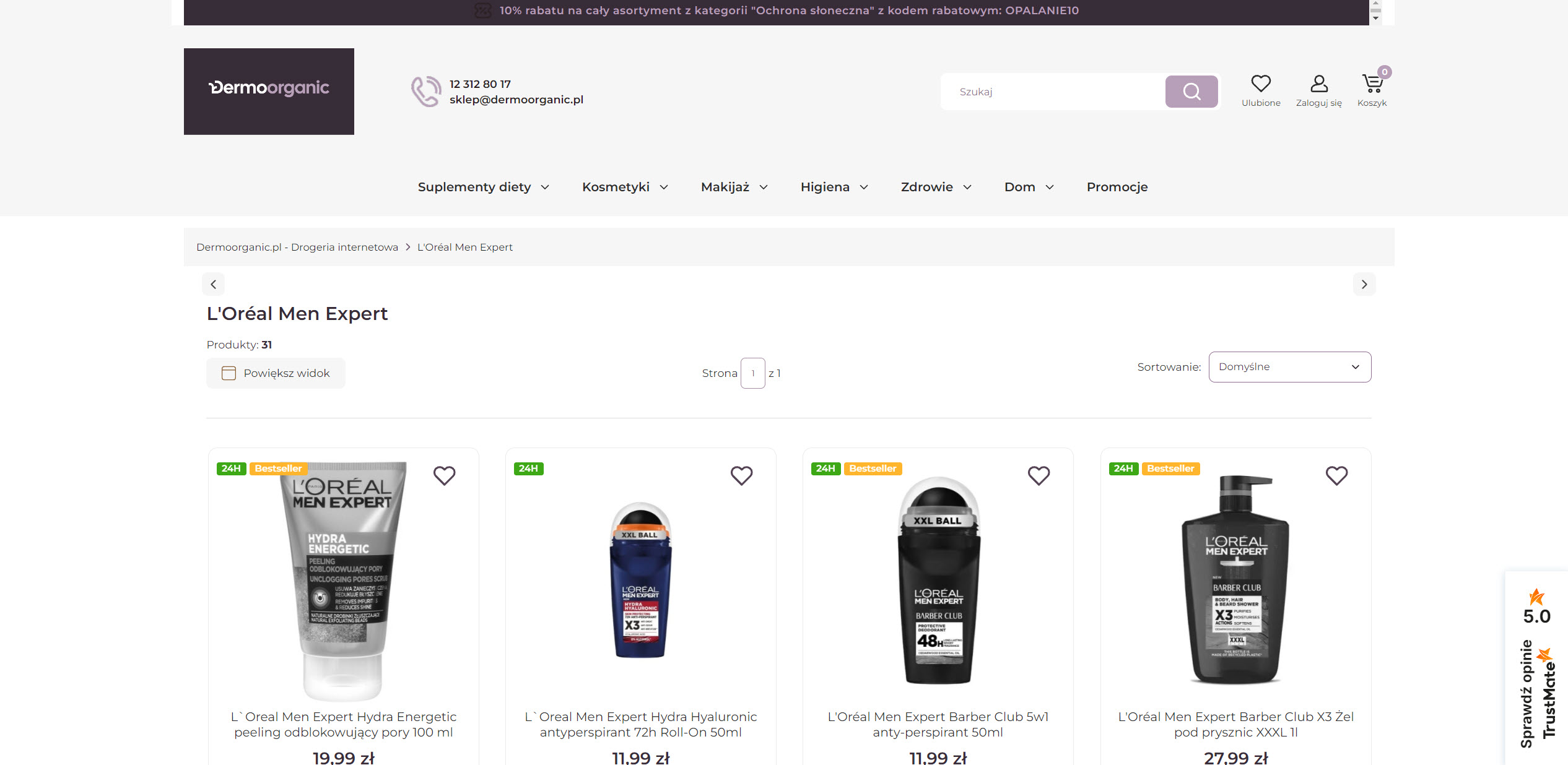Viewport: 1568px width, 765px height.
Task: Click the phone handset icon
Action: click(x=426, y=92)
